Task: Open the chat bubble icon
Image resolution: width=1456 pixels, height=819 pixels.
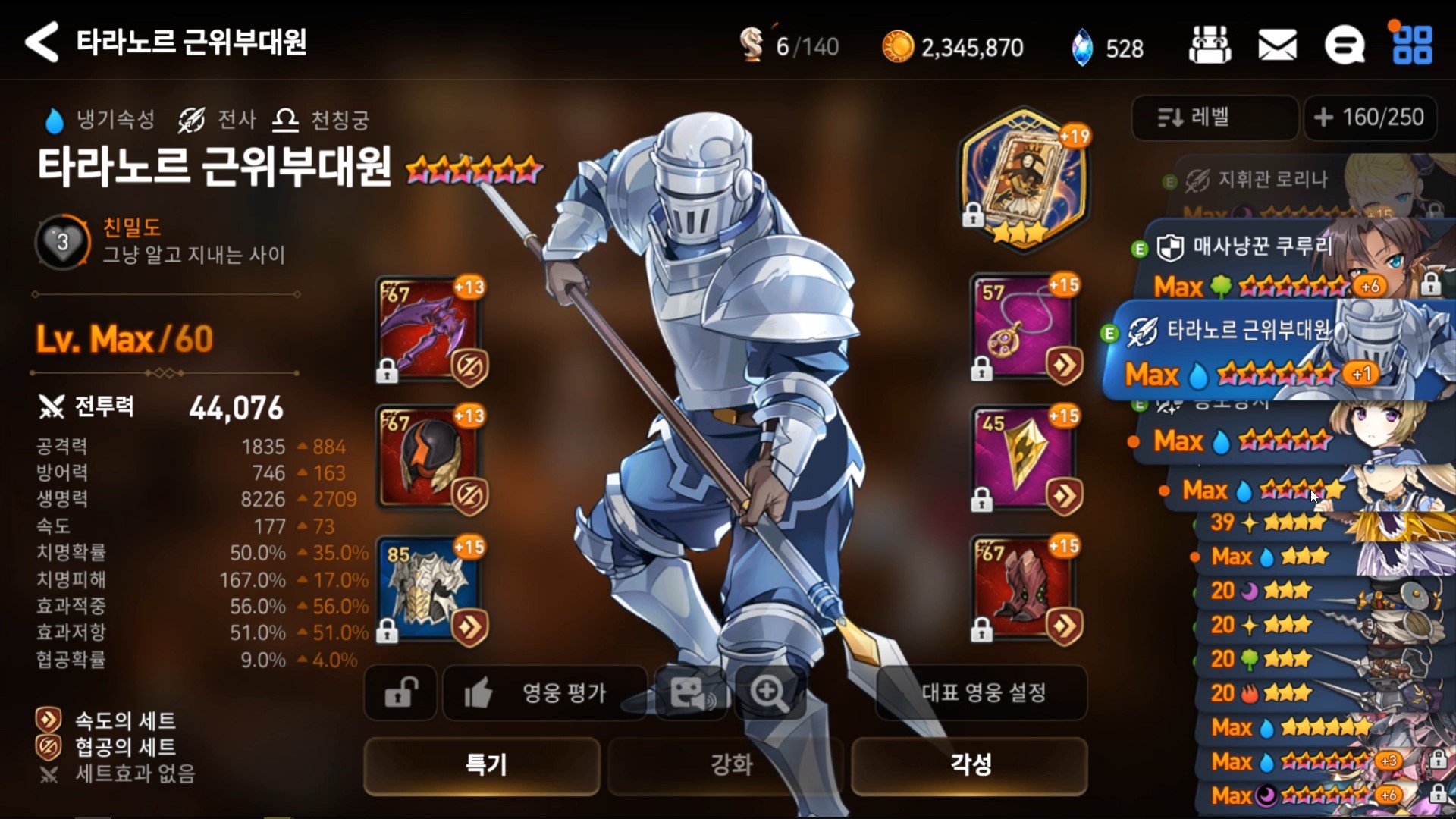Action: [1345, 45]
